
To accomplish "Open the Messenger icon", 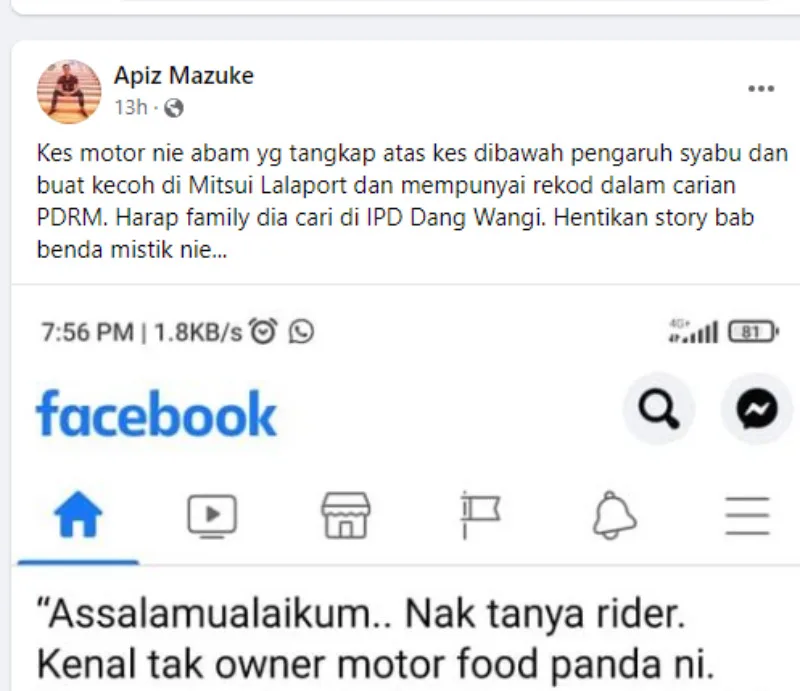I will pyautogui.click(x=757, y=409).
